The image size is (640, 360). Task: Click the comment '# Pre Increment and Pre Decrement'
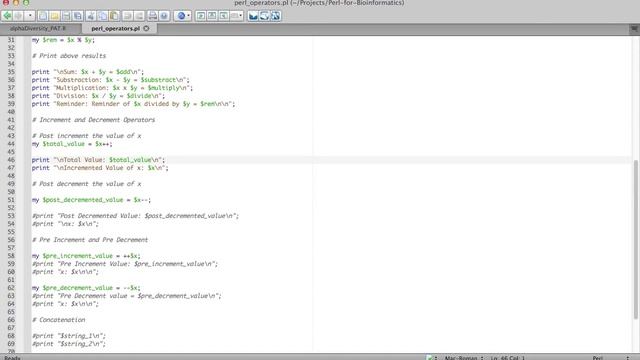90,240
